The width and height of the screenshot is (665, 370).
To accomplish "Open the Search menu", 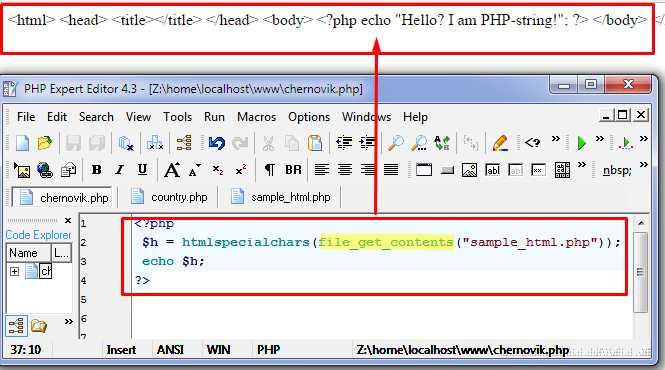I will [x=96, y=117].
